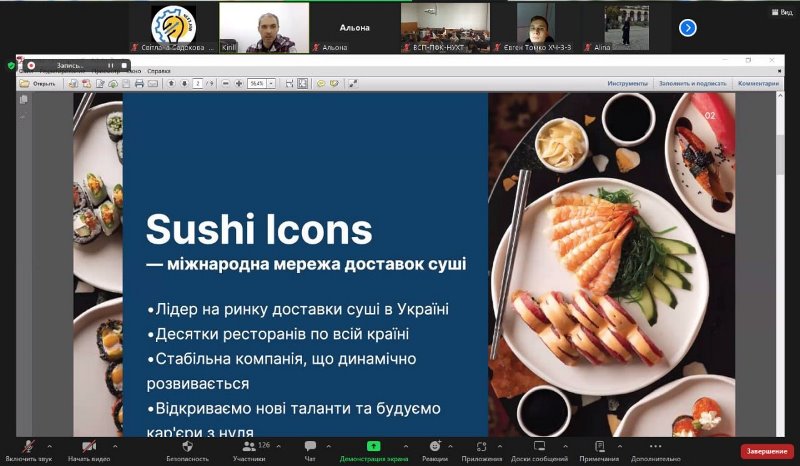
Task: Expand the arrow beside Apps
Action: click(499, 447)
